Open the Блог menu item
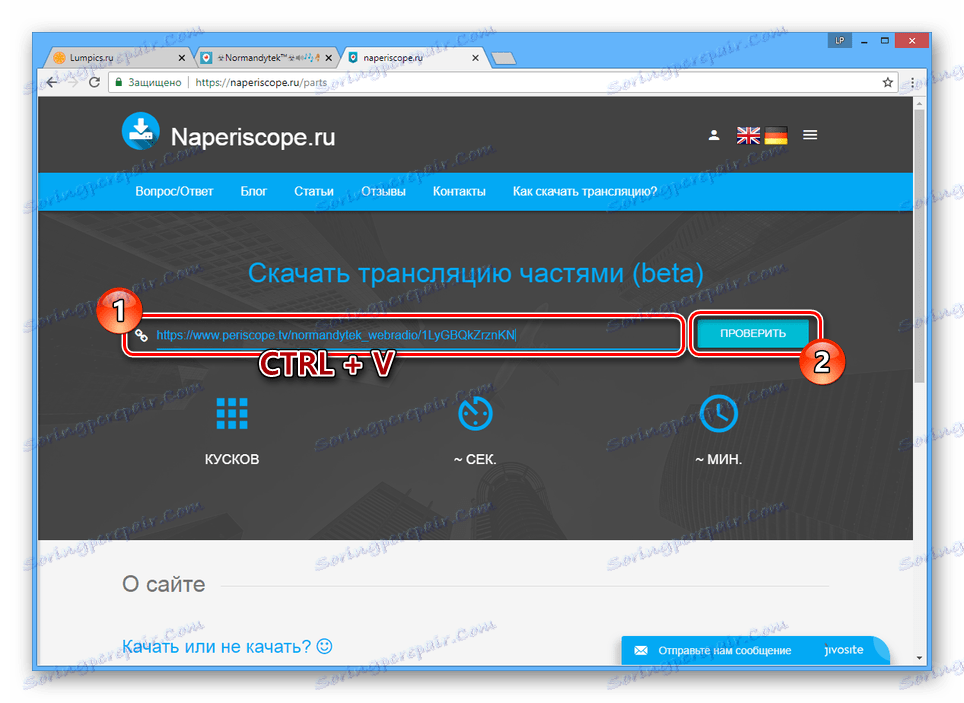 tap(253, 191)
